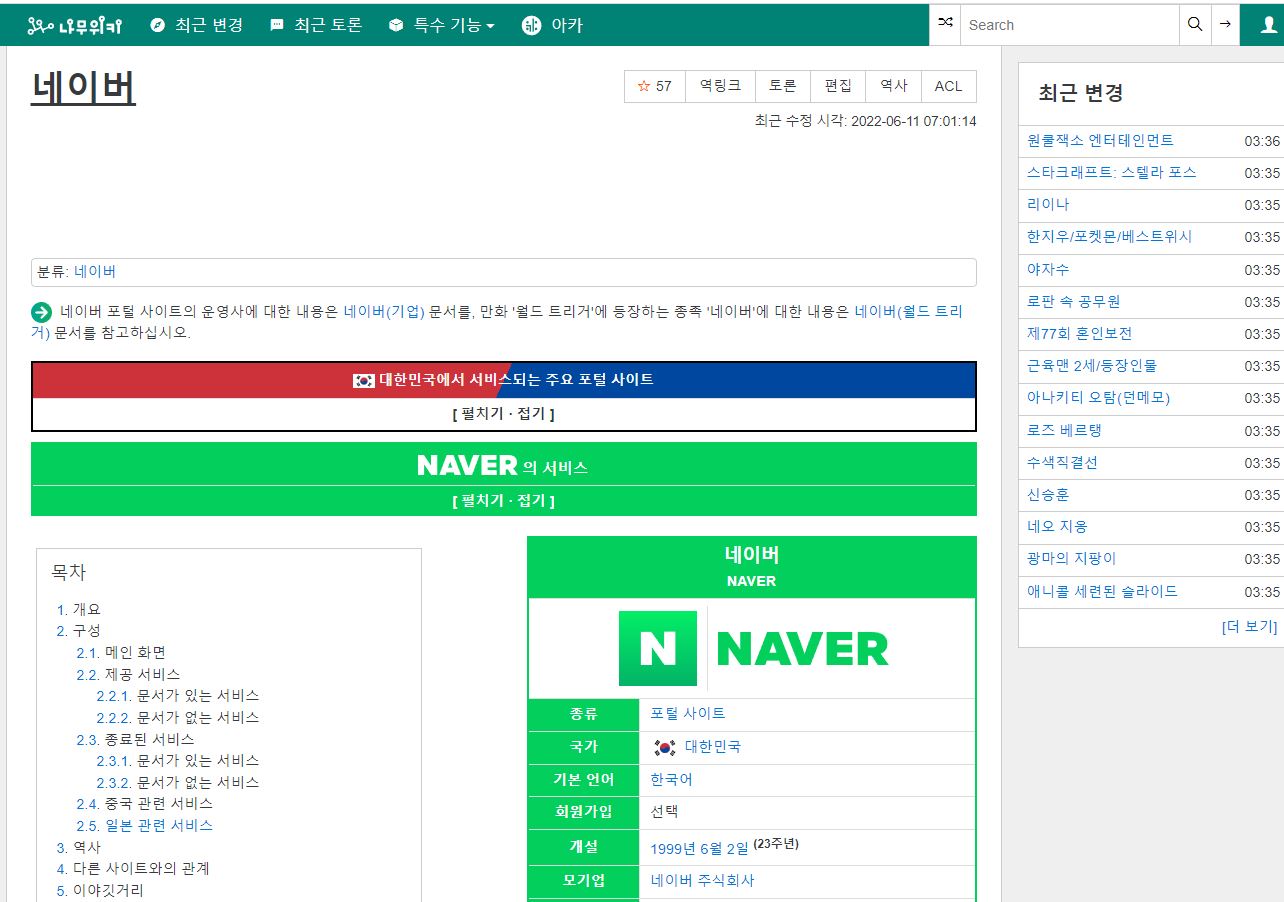The width and height of the screenshot is (1284, 902).
Task: Click the random document shuffle icon
Action: [x=945, y=24]
